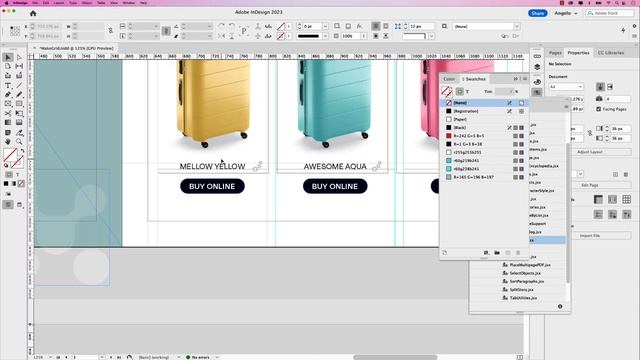
Task: Open the Layout menu
Action: pos(59,3)
